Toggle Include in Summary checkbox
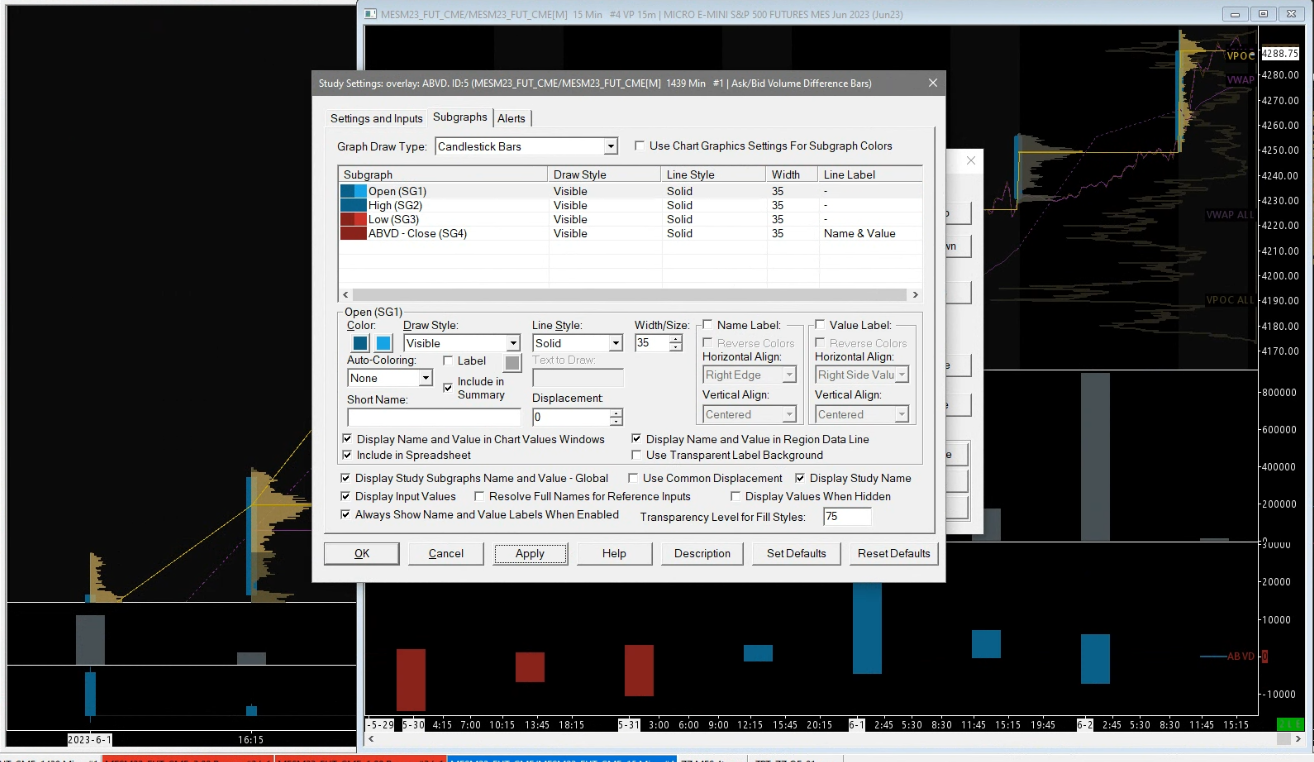This screenshot has width=1314, height=762. coord(448,387)
